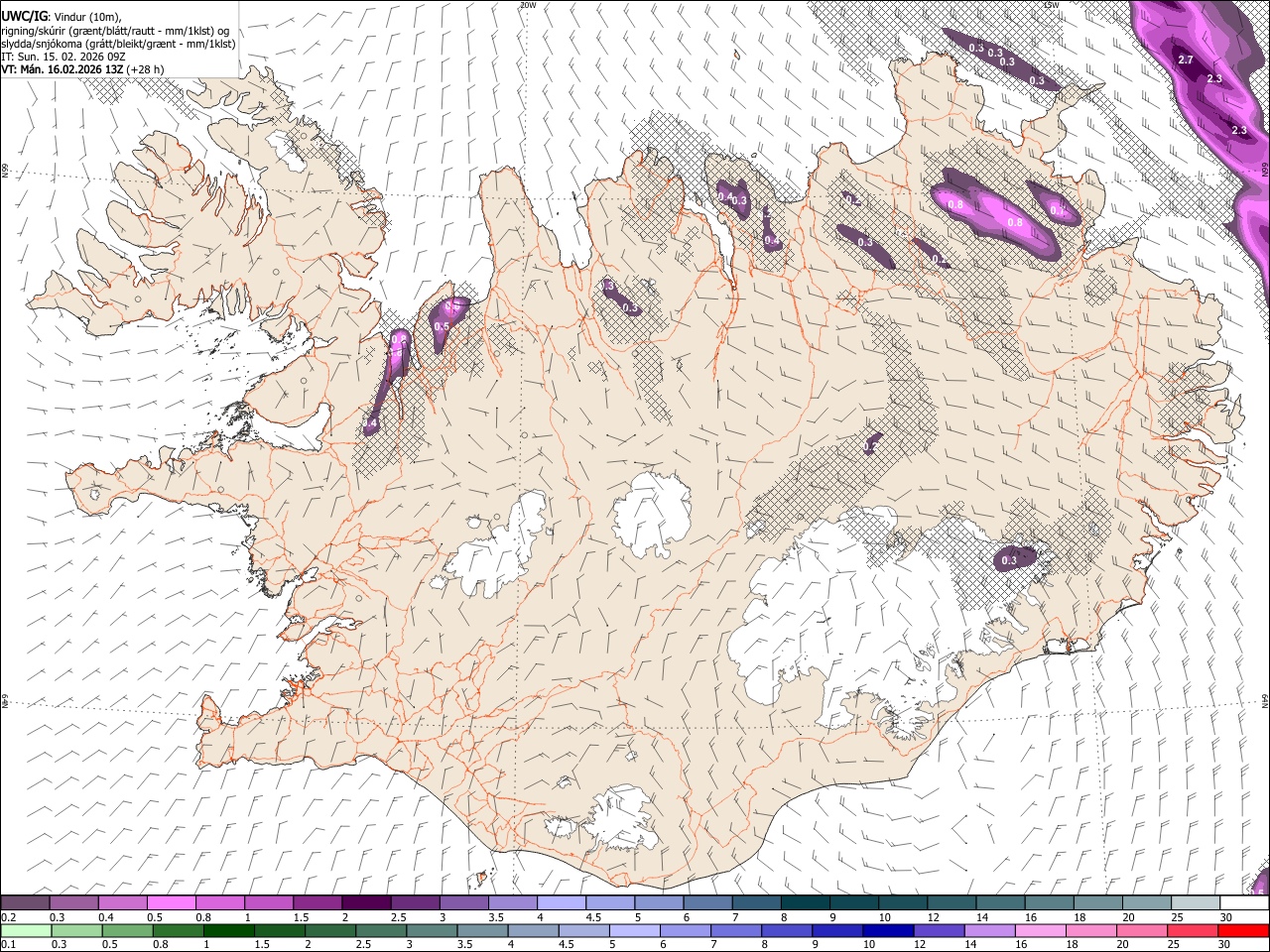This screenshot has height=952, width=1270.
Task: Click the dark teal swatch labeled 8 in snow legend
Action: 805,903
